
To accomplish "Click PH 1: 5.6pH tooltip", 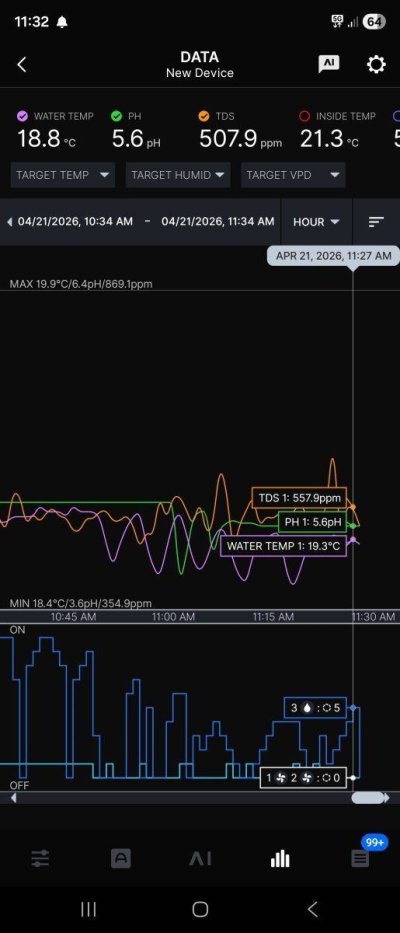I will click(312, 522).
